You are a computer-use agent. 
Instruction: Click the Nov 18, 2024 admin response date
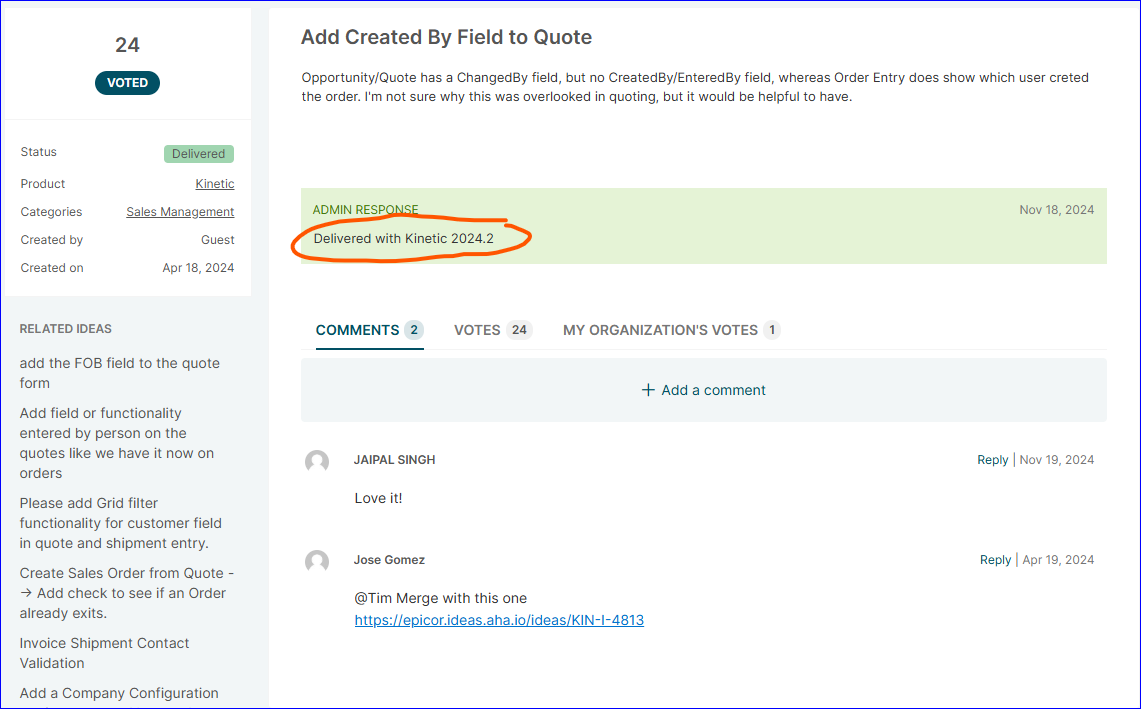(1057, 210)
